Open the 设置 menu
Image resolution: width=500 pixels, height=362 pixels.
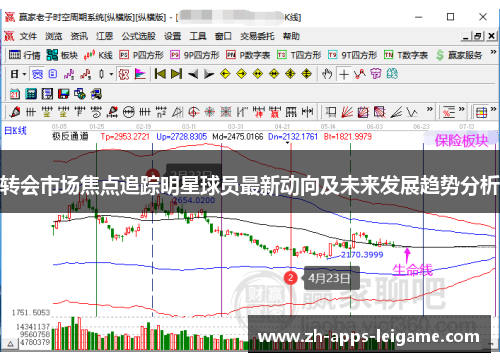[172, 36]
